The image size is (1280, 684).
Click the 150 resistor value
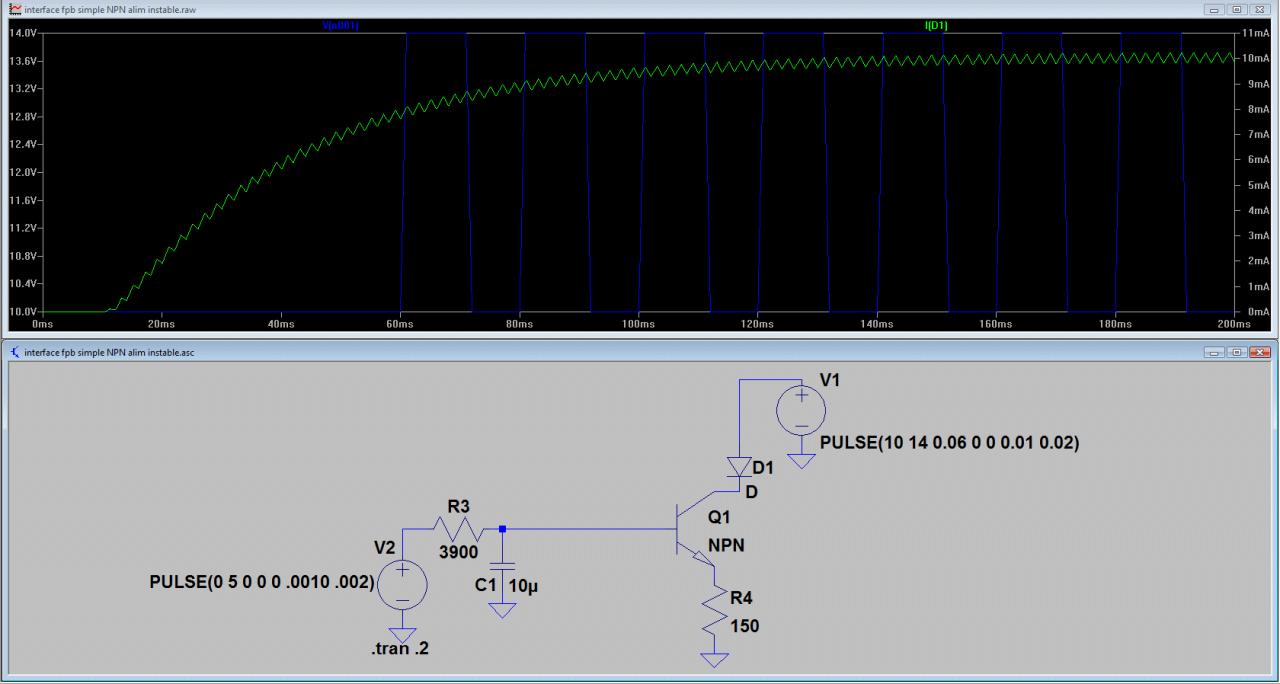[745, 627]
